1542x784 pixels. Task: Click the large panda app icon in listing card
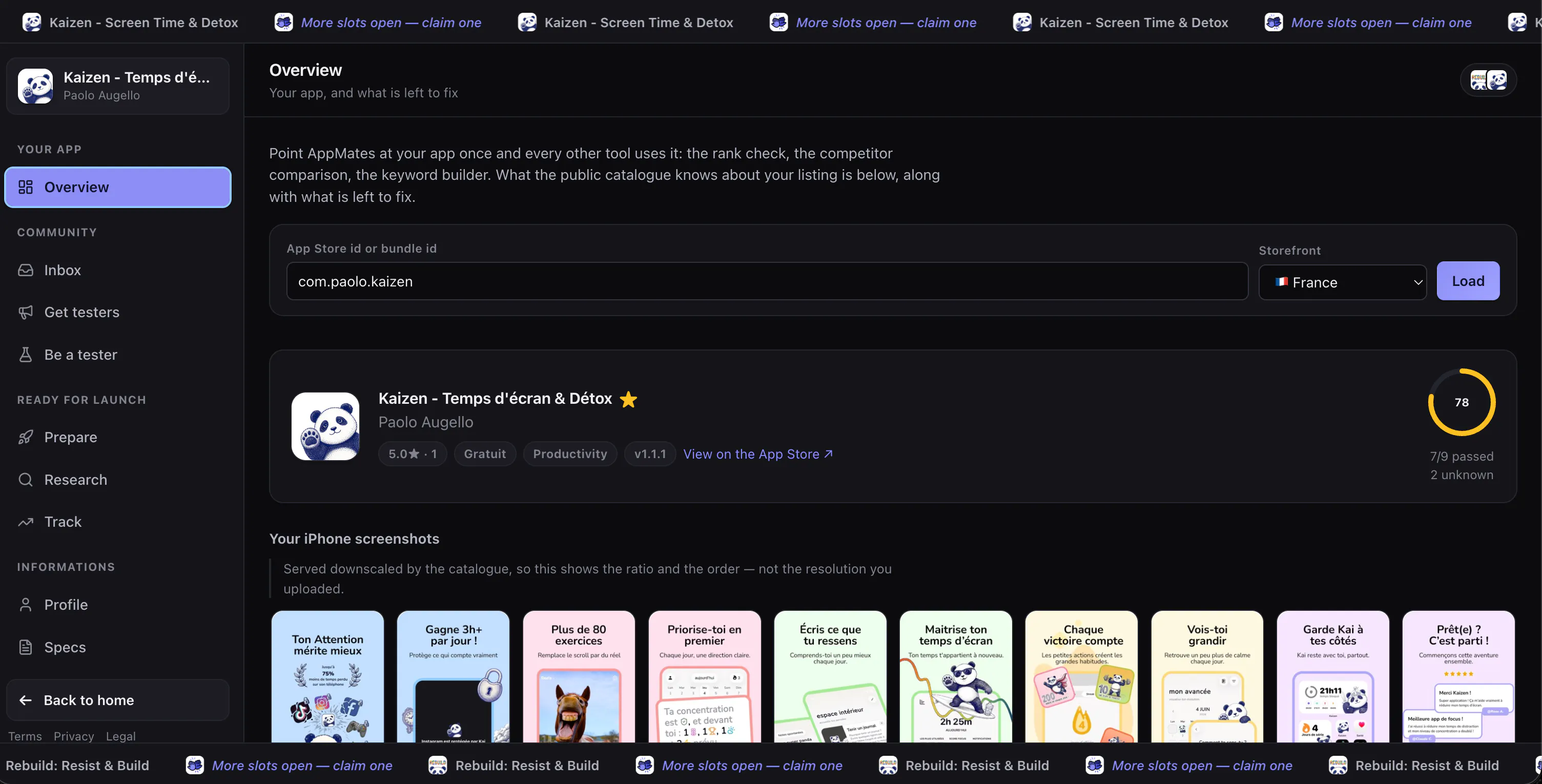325,426
